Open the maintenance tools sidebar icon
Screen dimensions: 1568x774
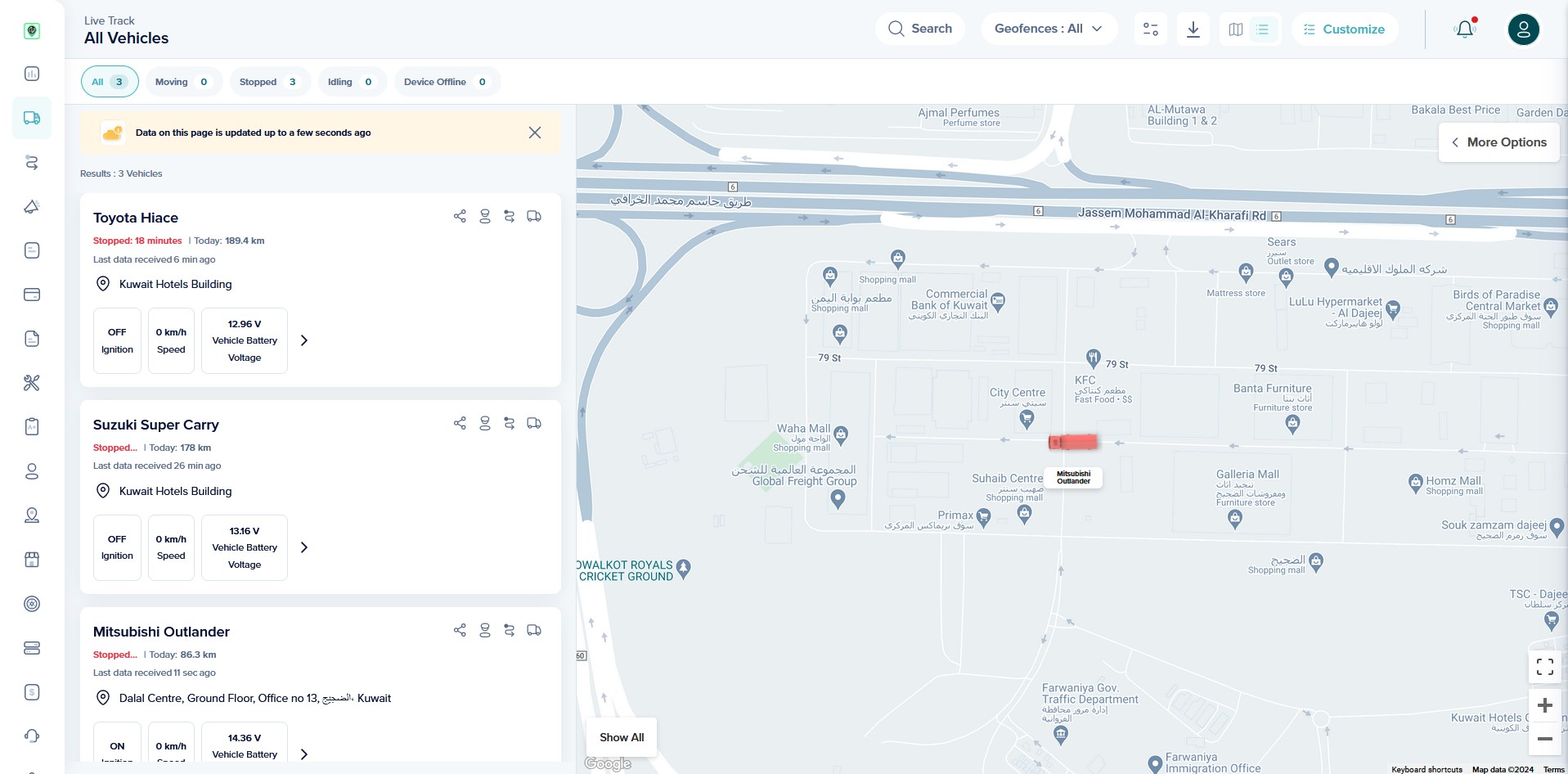click(32, 383)
